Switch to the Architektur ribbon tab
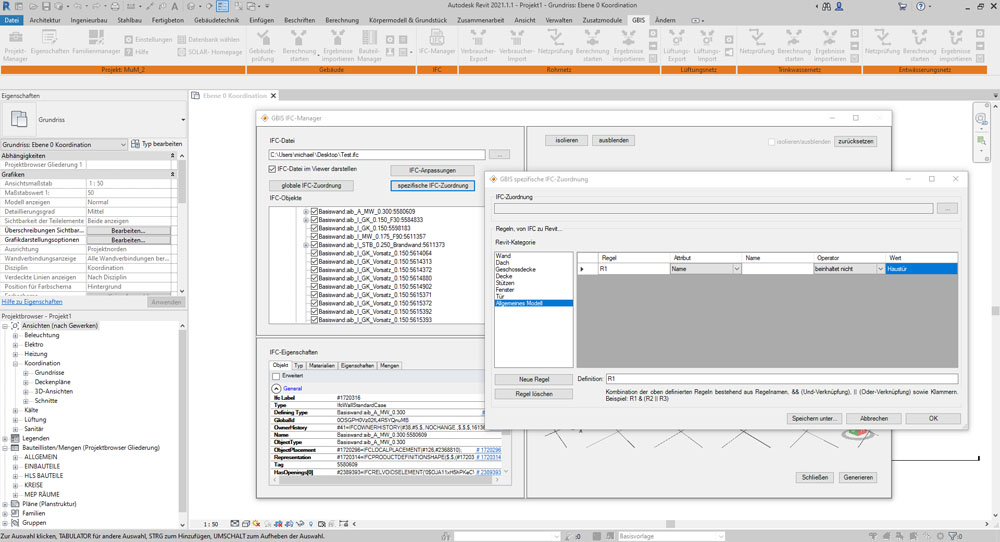 point(45,20)
